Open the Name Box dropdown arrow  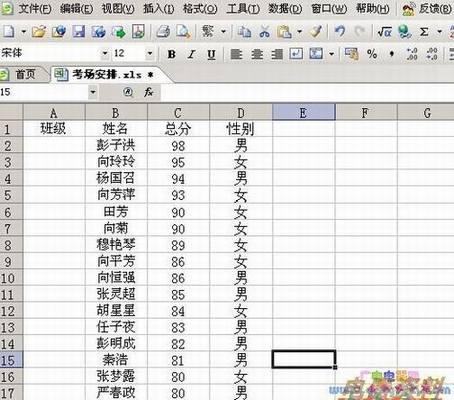click(x=93, y=92)
